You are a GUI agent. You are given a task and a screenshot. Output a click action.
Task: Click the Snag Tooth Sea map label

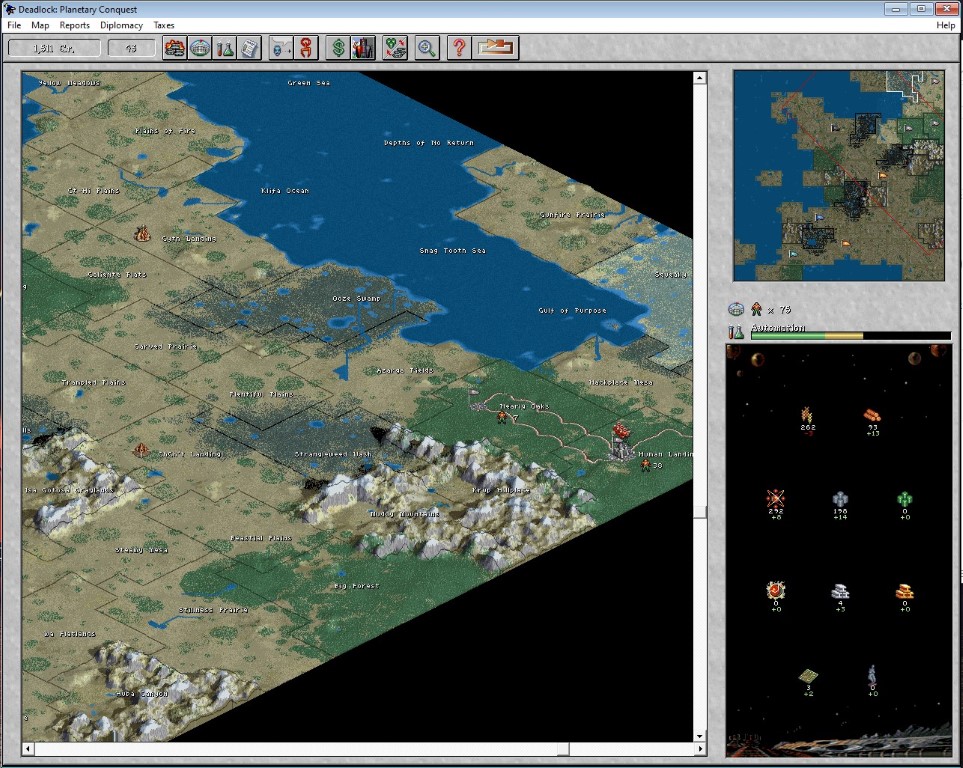[x=452, y=251]
